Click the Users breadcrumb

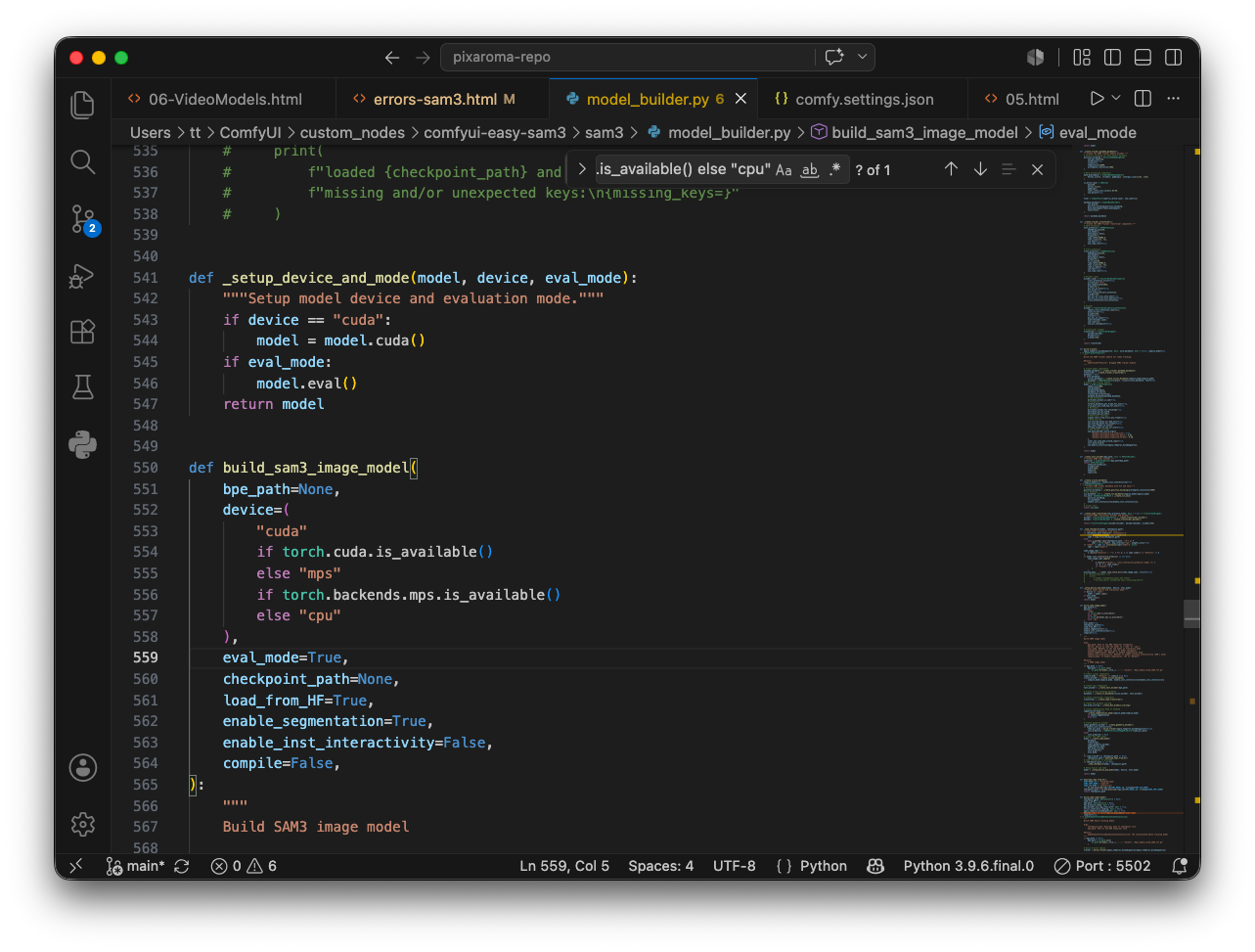[x=150, y=132]
